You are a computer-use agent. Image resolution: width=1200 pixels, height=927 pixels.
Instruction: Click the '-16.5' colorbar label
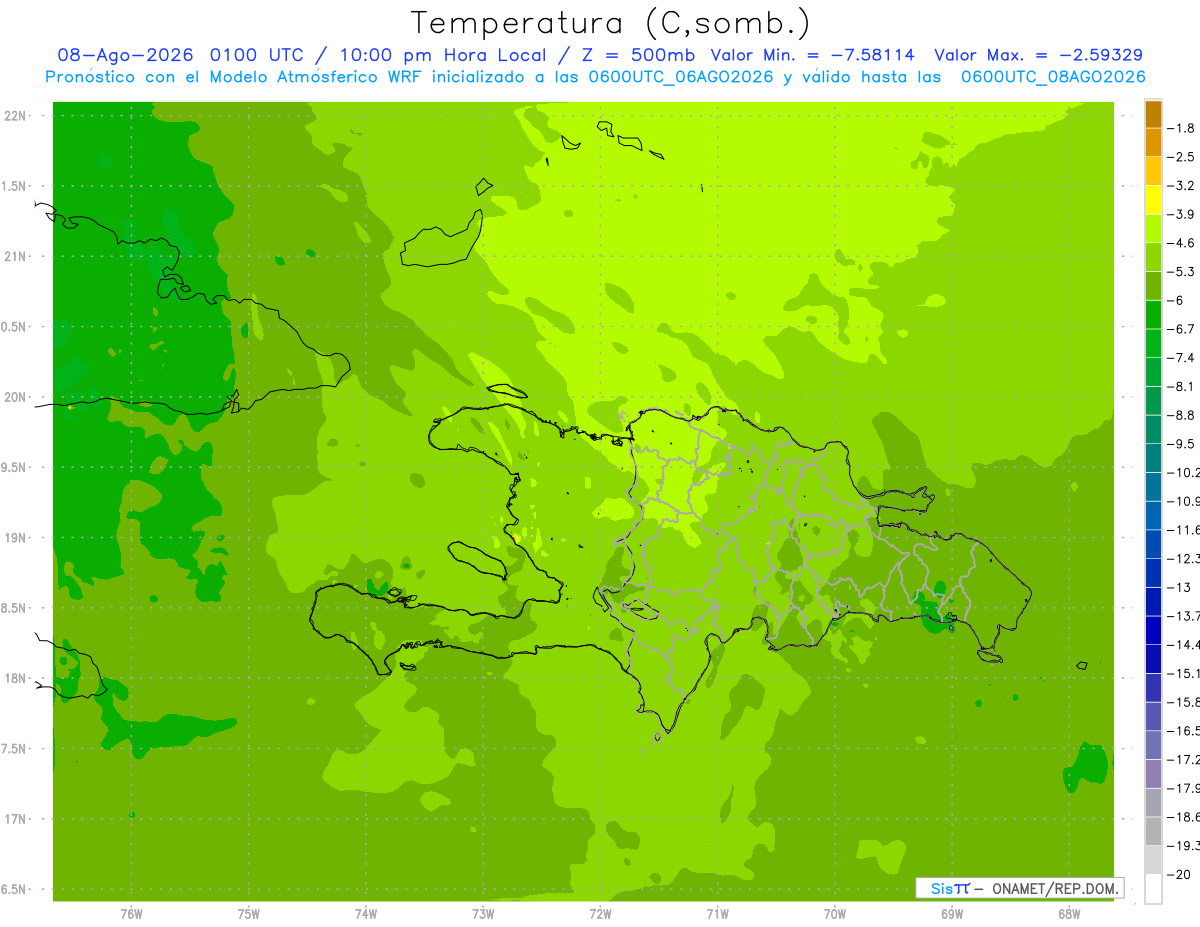pyautogui.click(x=1183, y=731)
